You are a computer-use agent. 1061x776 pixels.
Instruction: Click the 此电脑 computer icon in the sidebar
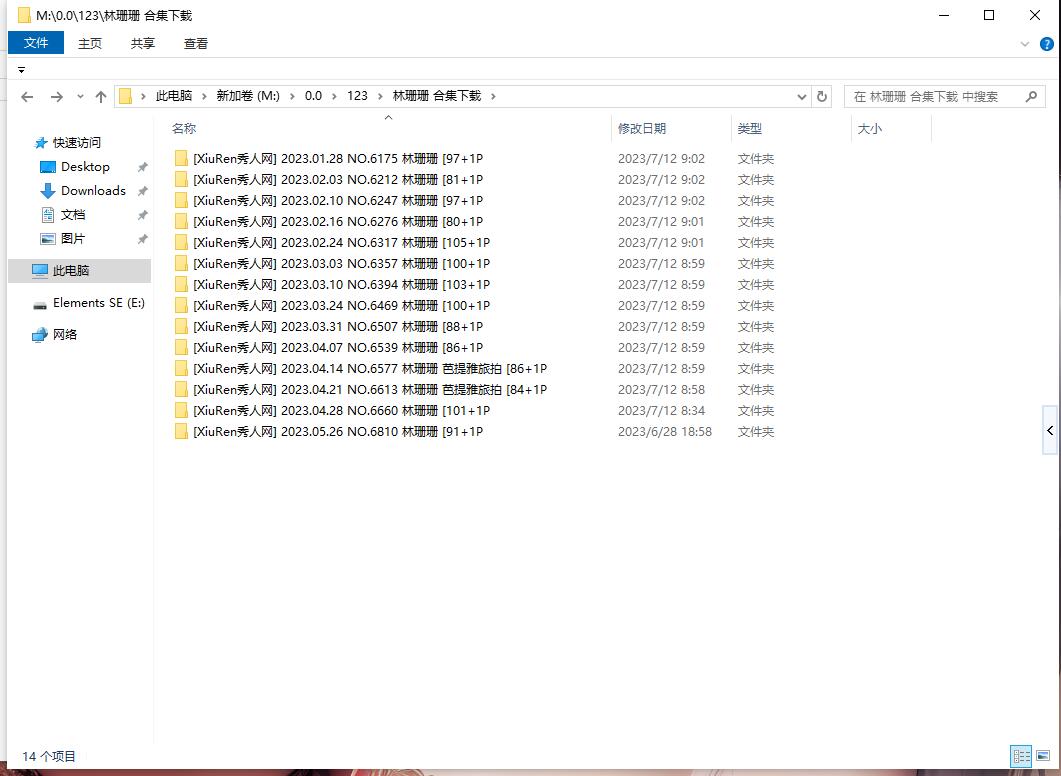click(40, 271)
